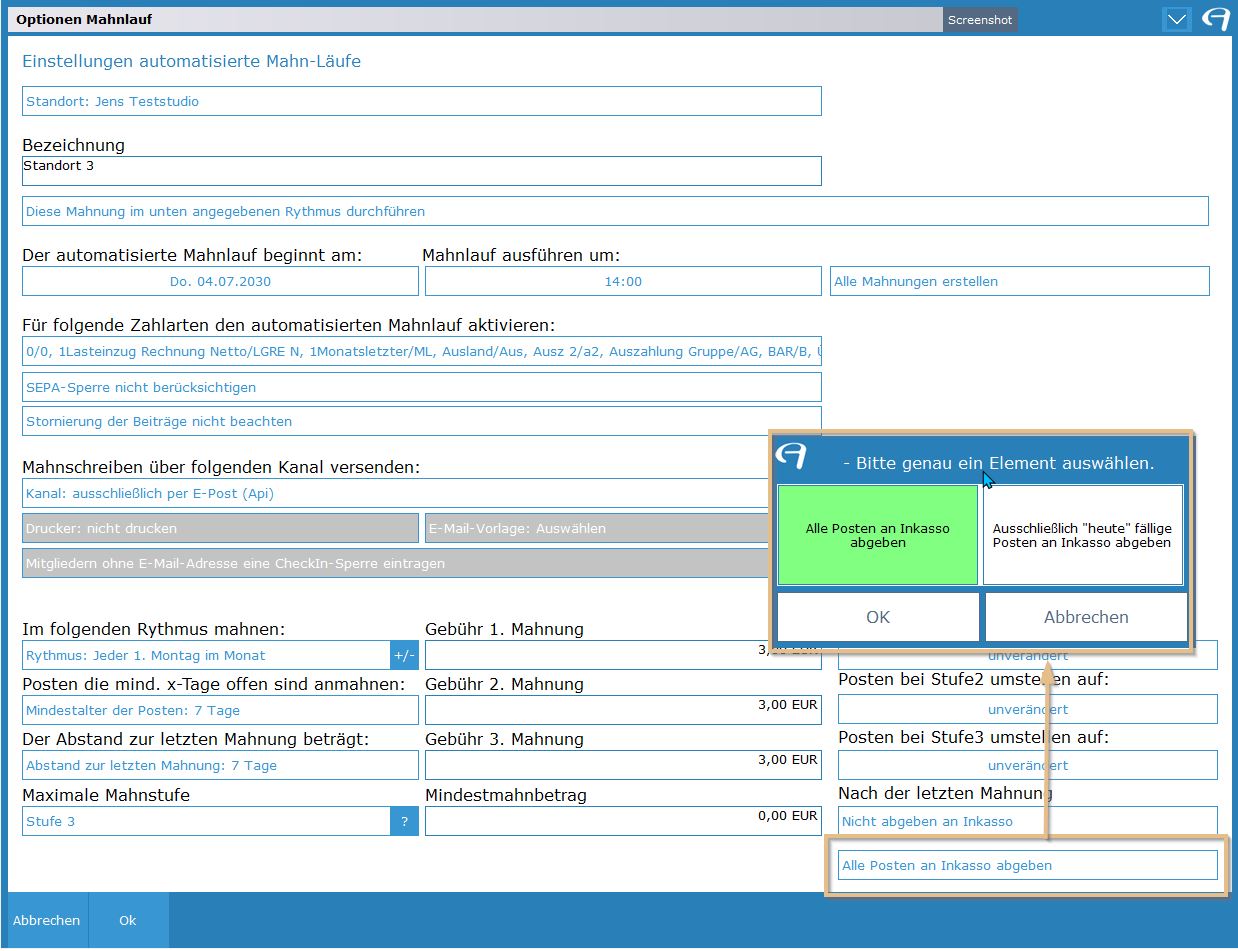Toggle 'Stornierung der Beiträge nicht beachten'
The width and height of the screenshot is (1238, 951).
421,421
